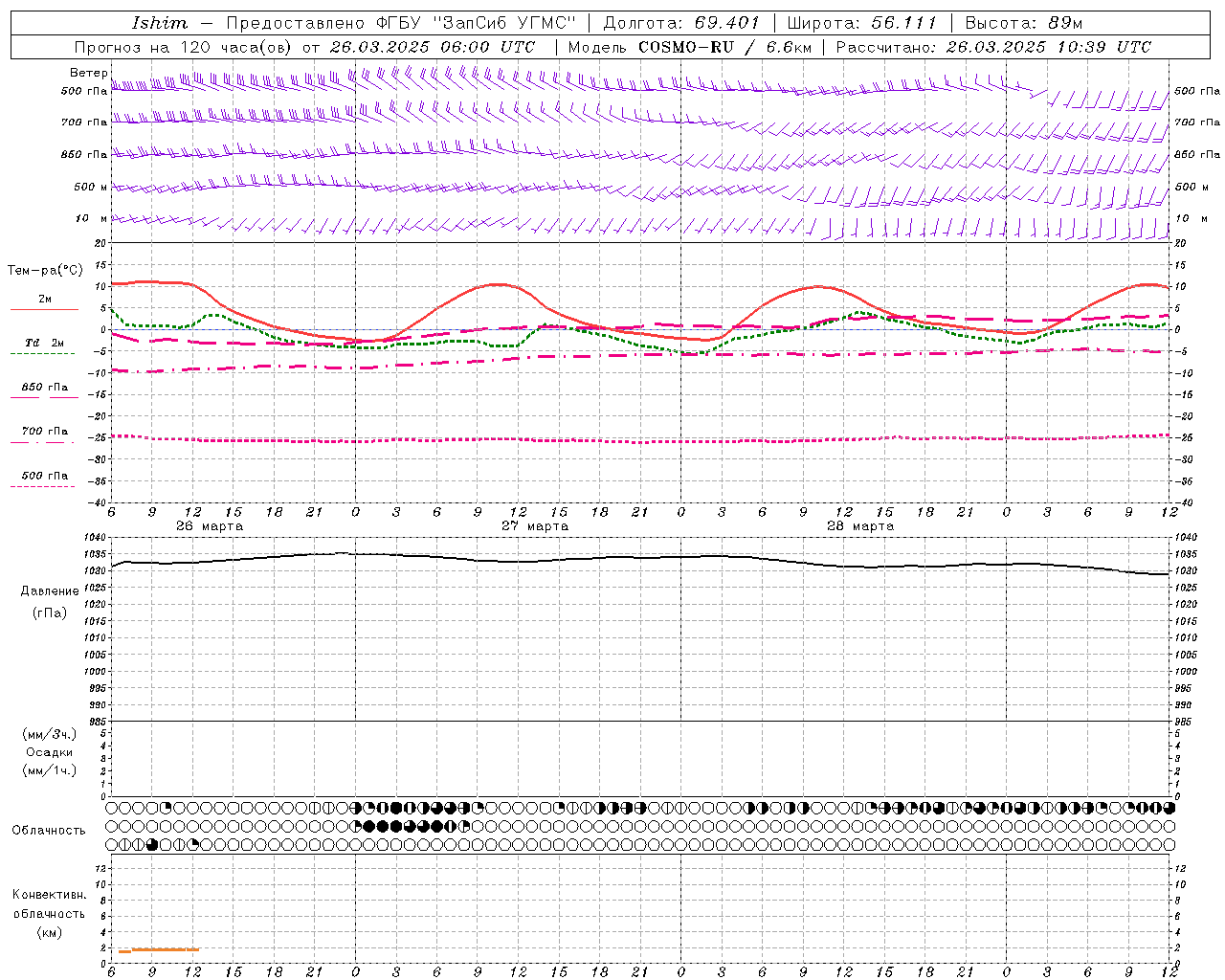Select the text "ЗапСиб УГМС" in the header
The height and width of the screenshot is (980, 1225).
click(504, 23)
